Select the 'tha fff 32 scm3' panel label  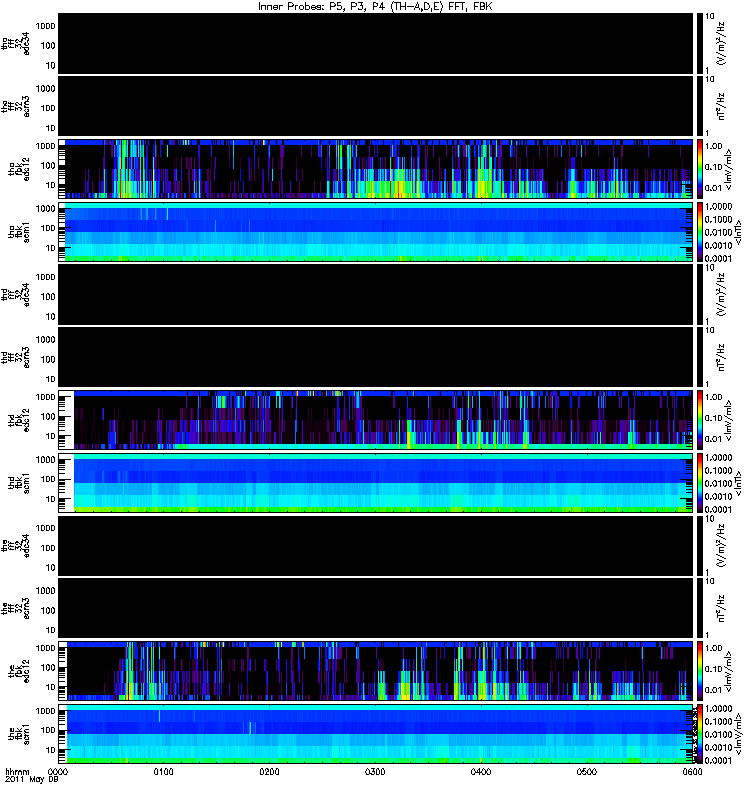16,107
